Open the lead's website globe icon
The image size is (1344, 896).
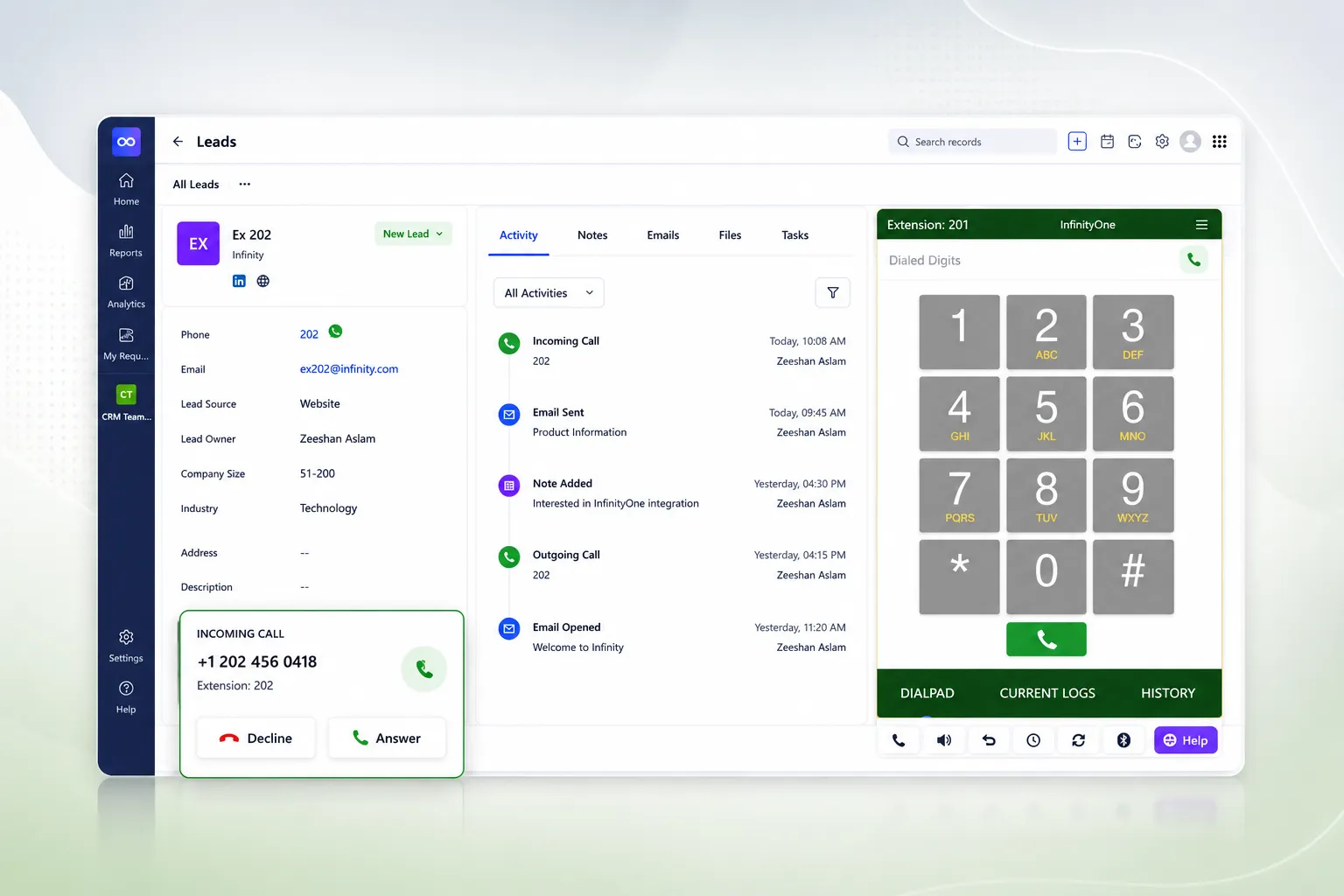coord(262,281)
